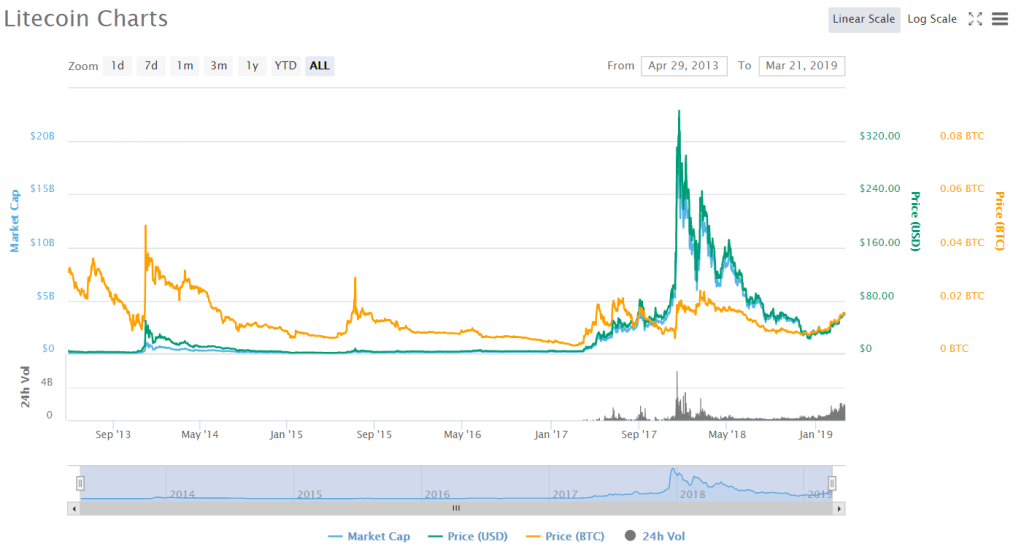Switch to Linear Scale
Viewport: 1024px width, 552px height.
pos(863,19)
